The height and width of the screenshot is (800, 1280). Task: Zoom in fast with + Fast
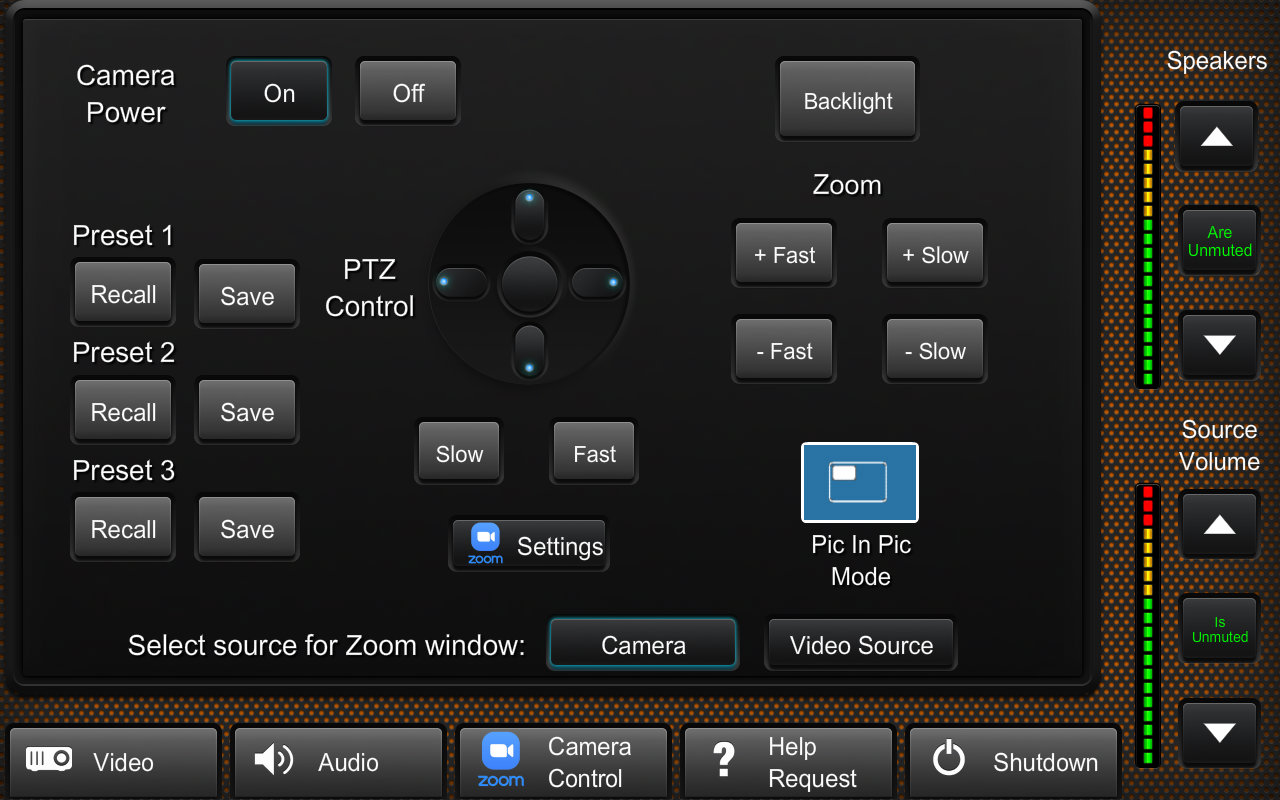784,254
